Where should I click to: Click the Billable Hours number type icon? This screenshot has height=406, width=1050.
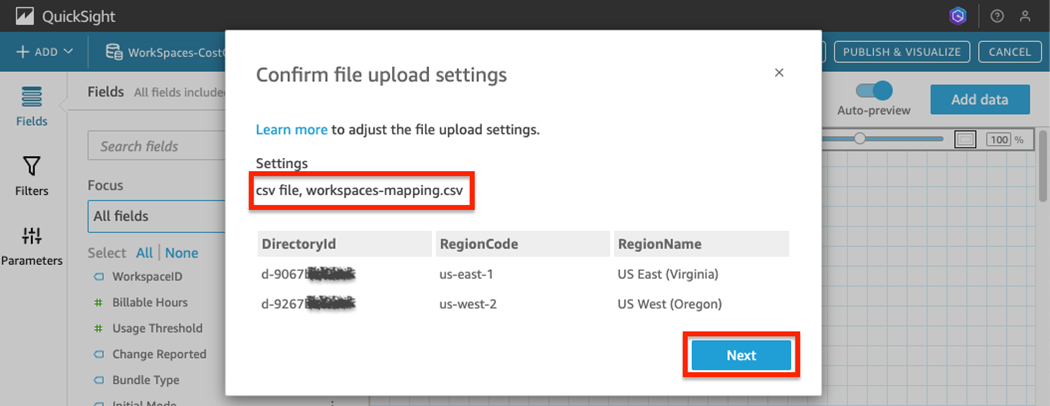click(98, 303)
